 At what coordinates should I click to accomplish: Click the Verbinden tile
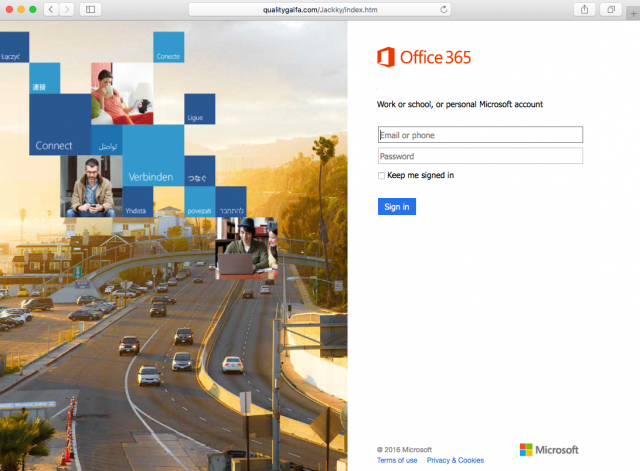click(x=153, y=156)
